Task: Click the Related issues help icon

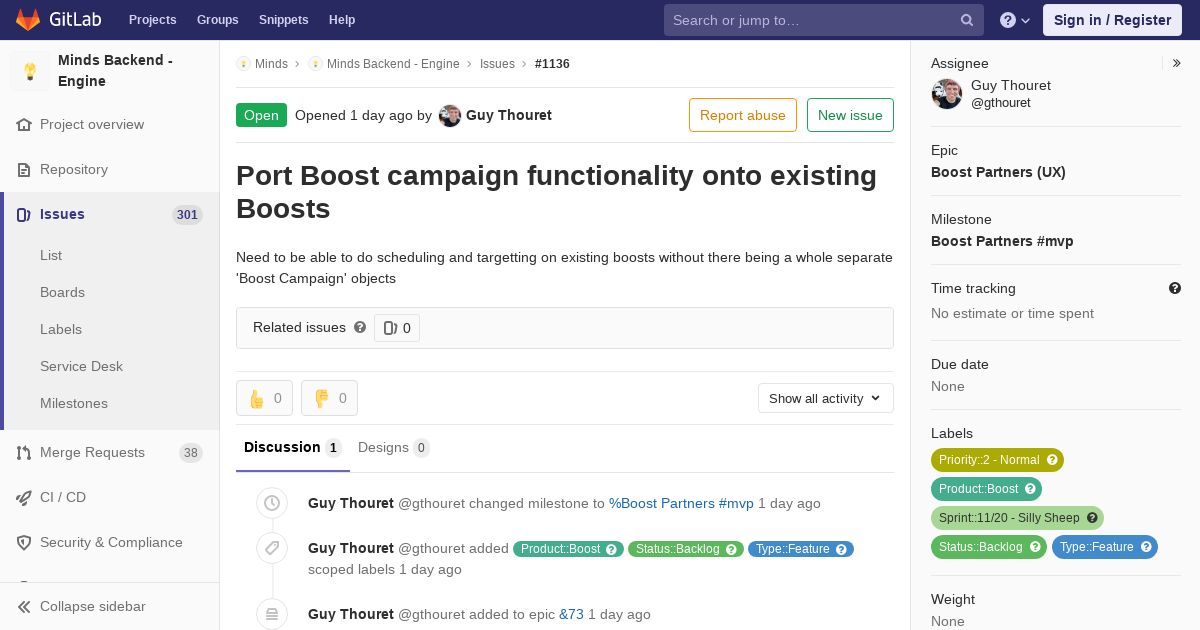Action: (x=360, y=327)
